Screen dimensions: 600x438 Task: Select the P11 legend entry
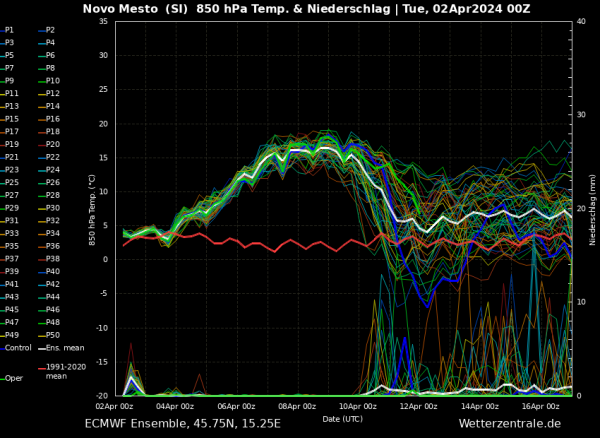coord(9,93)
